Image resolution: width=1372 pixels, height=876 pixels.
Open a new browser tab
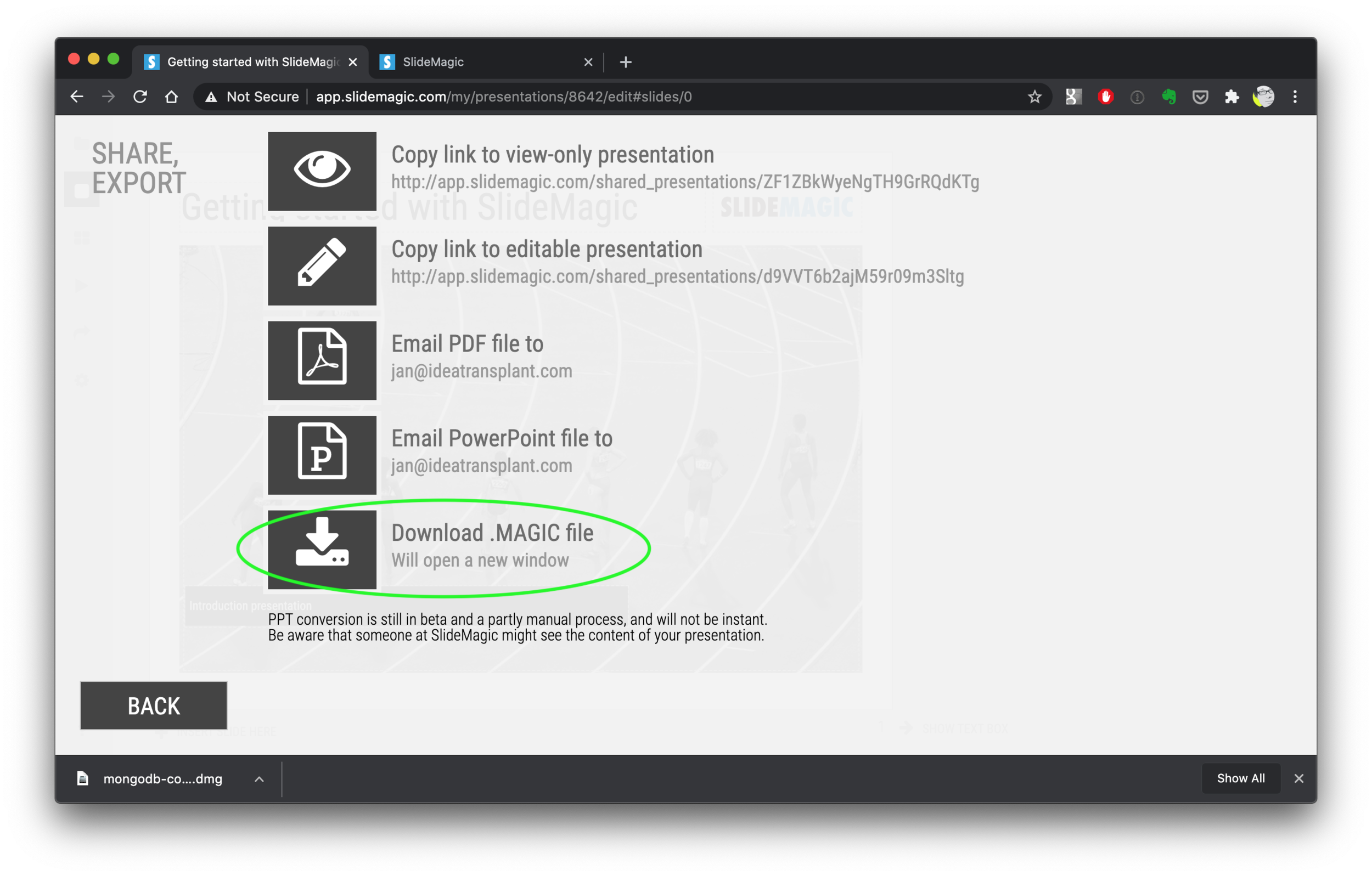tap(626, 62)
